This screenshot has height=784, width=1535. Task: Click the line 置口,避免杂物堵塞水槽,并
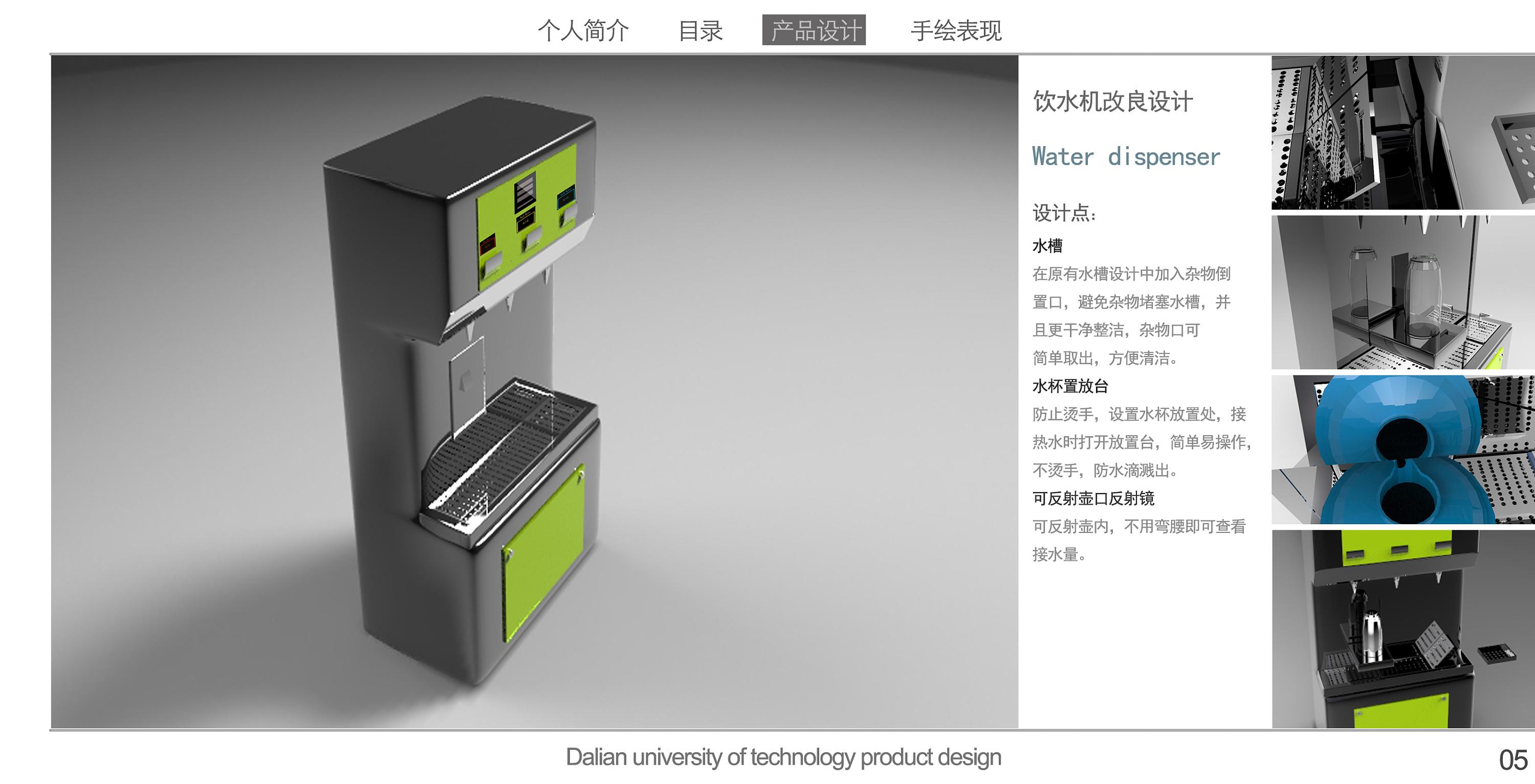tap(1131, 301)
